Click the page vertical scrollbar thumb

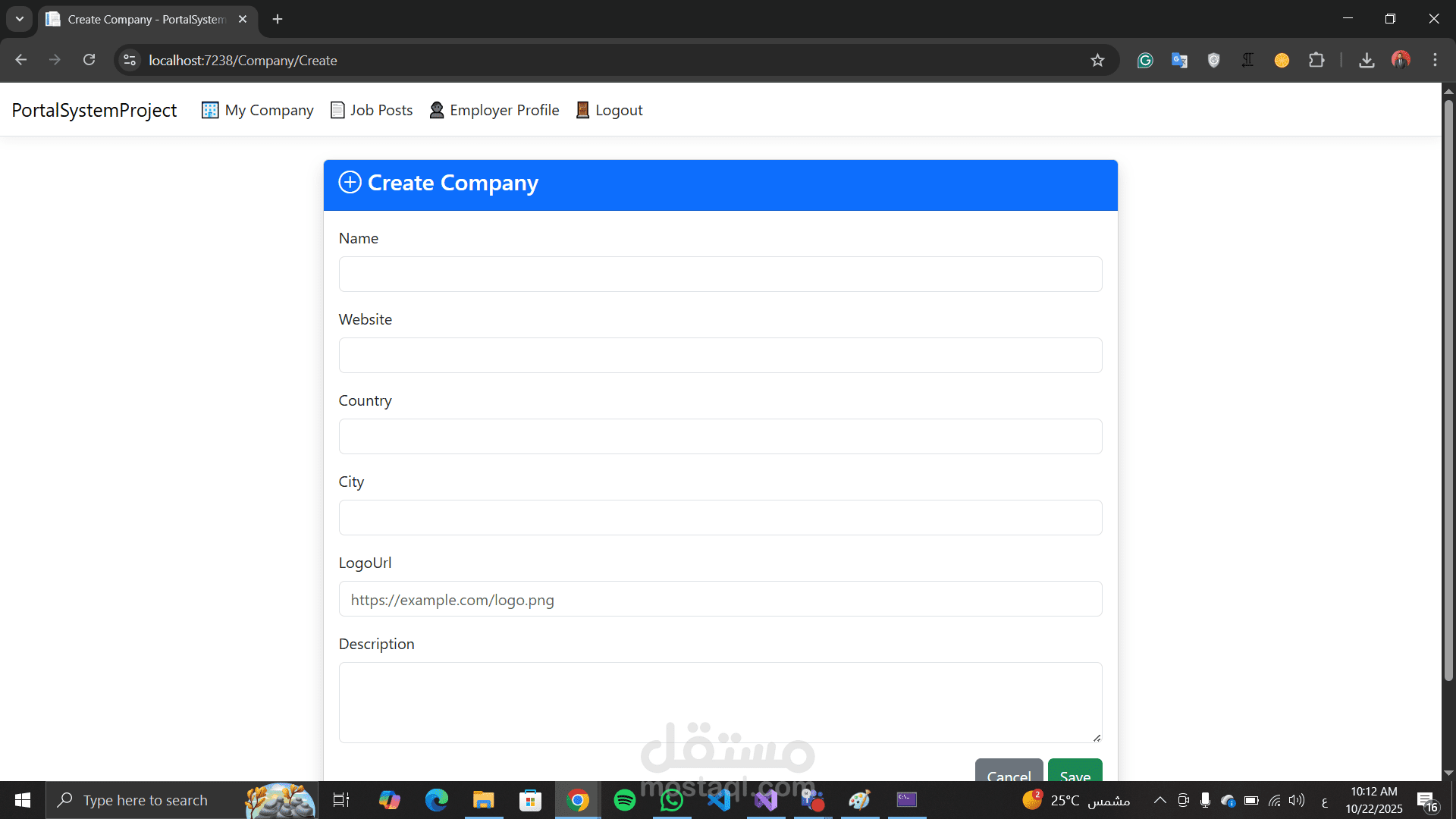1448,390
